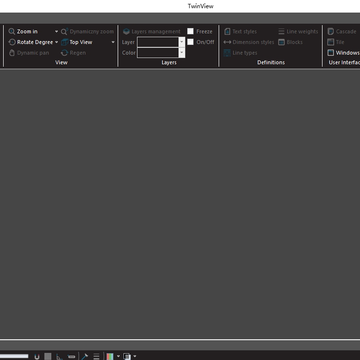Click the Cascade windows icon
Image resolution: width=360 pixels, height=360 pixels.
pyautogui.click(x=331, y=32)
